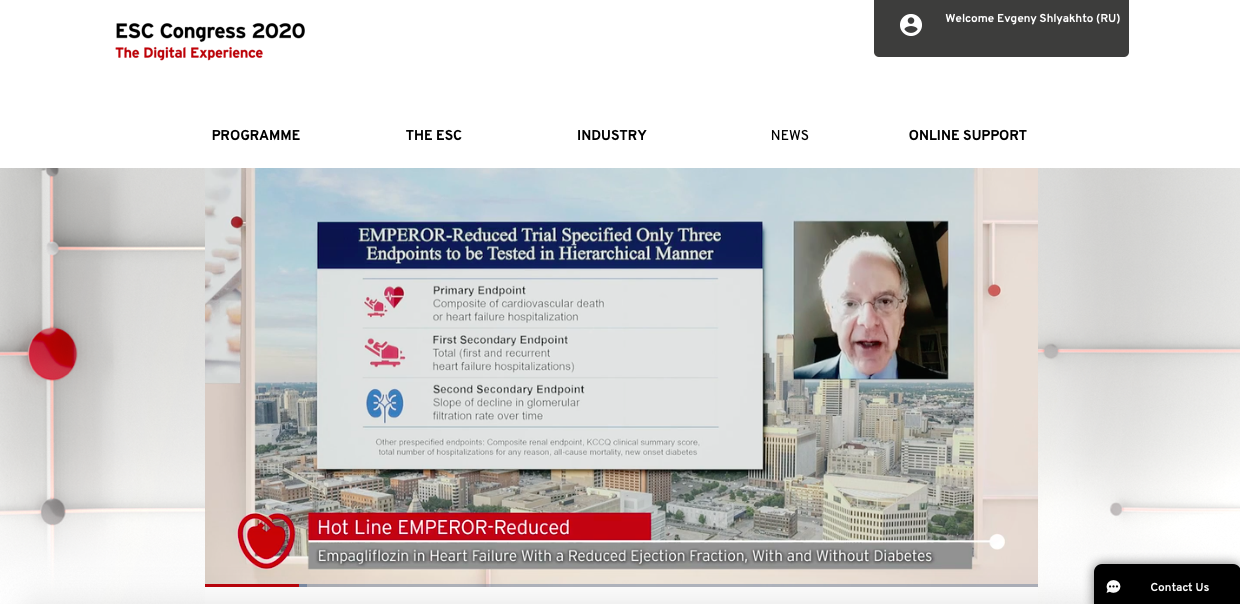
Task: Click the red heart logo beside Hot Line
Action: pos(266,540)
